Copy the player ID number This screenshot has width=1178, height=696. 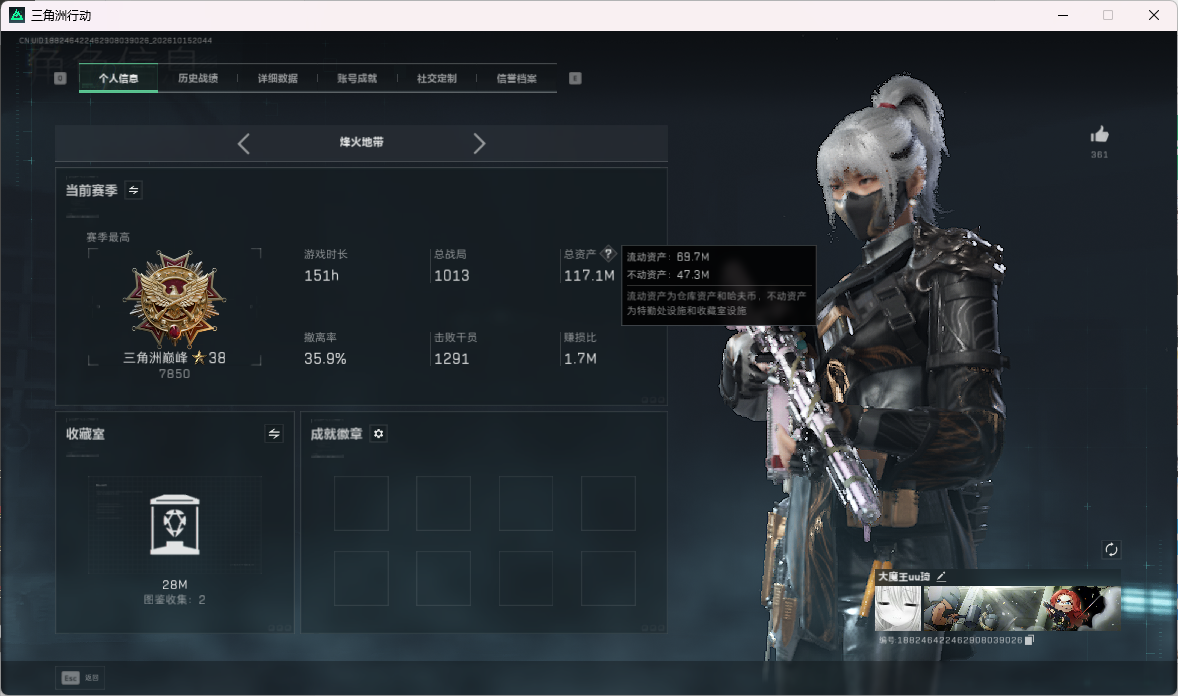coord(1029,640)
